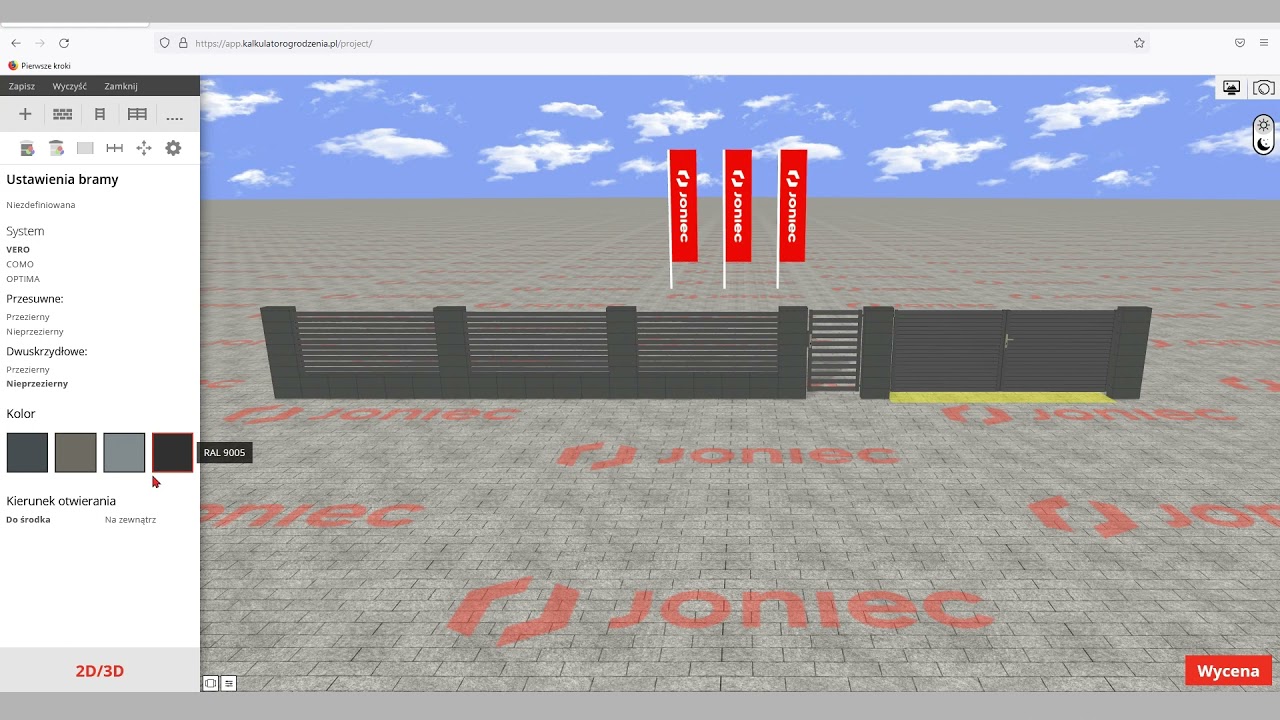Open the four-dots more tools icon

(174, 117)
